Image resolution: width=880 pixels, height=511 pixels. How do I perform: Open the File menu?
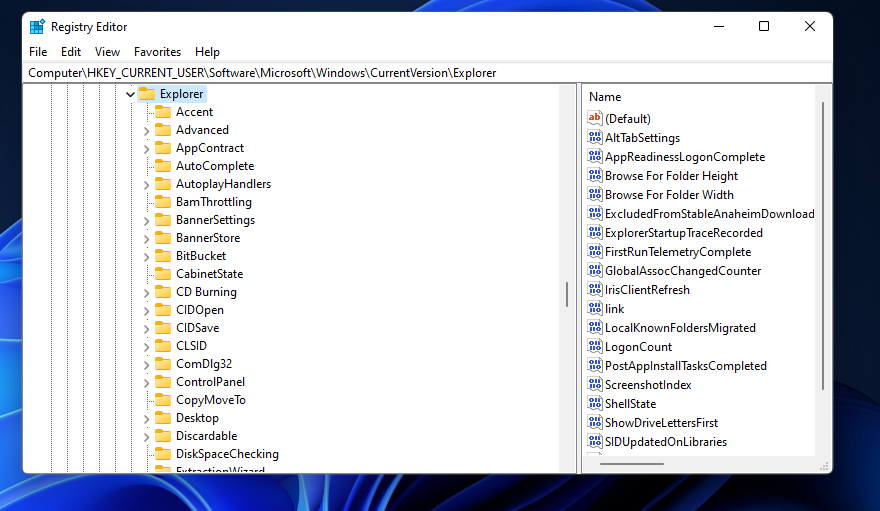pos(38,52)
